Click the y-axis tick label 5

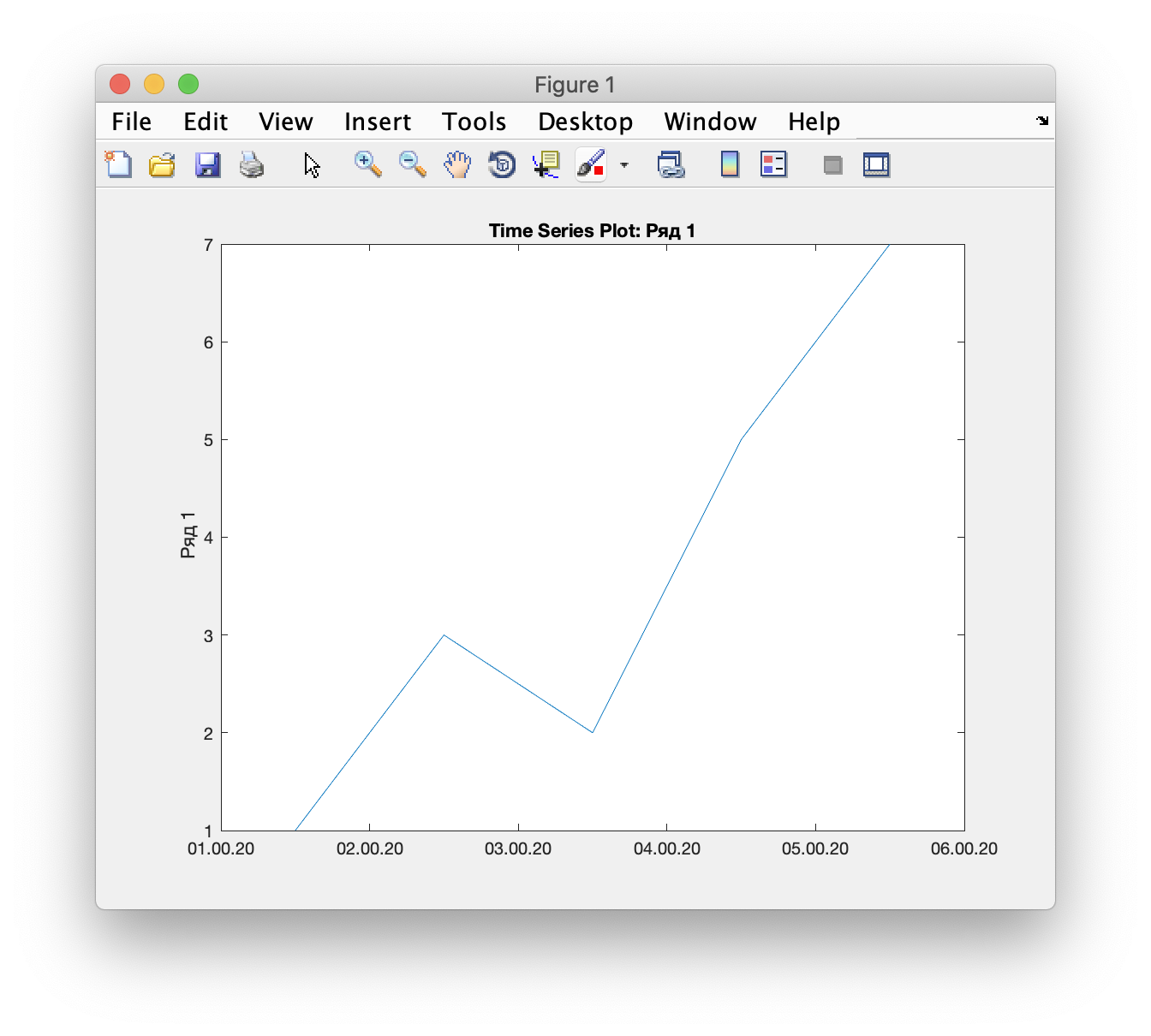(208, 440)
